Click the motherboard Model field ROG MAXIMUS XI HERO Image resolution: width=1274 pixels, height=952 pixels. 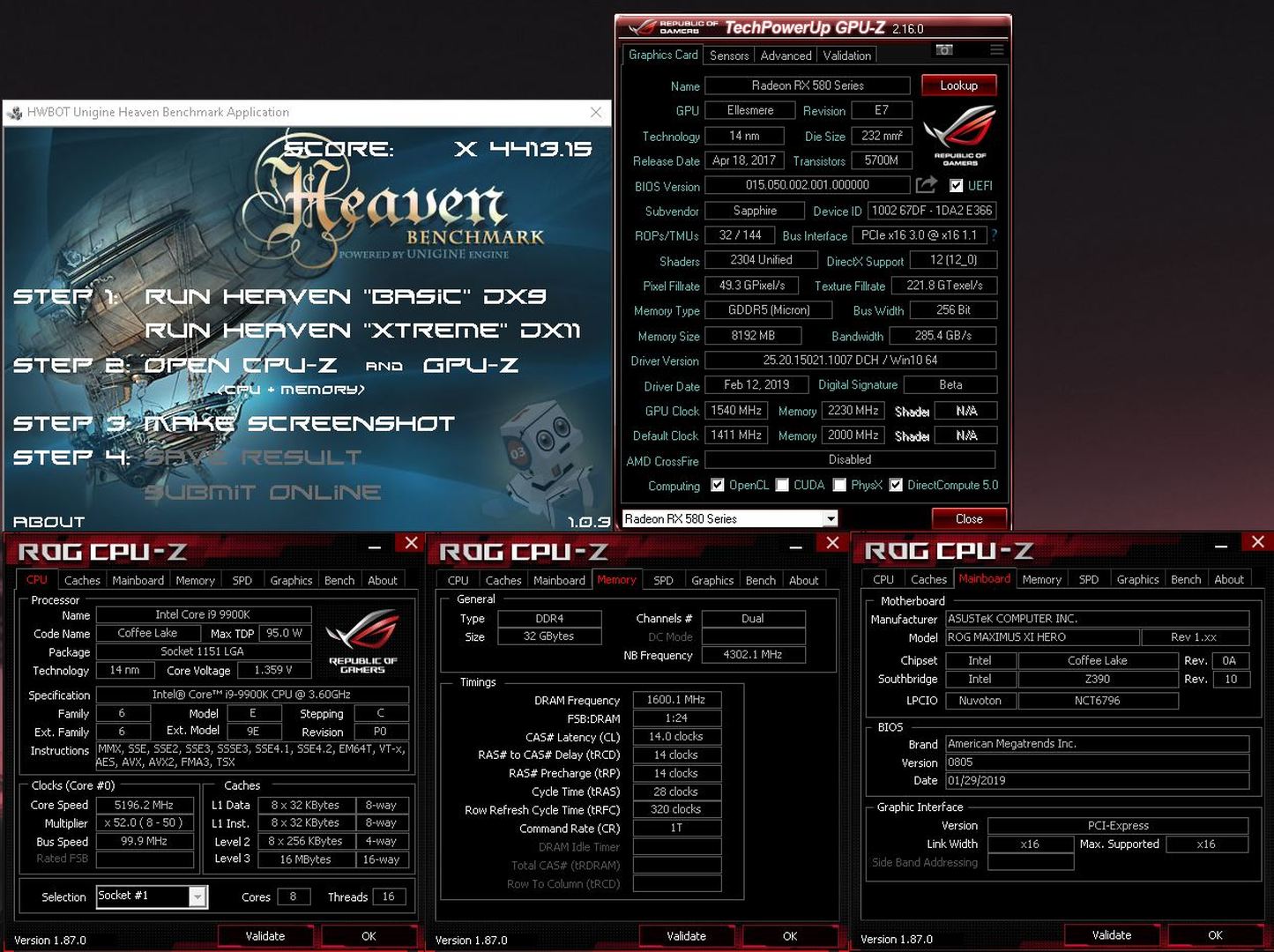[1041, 637]
